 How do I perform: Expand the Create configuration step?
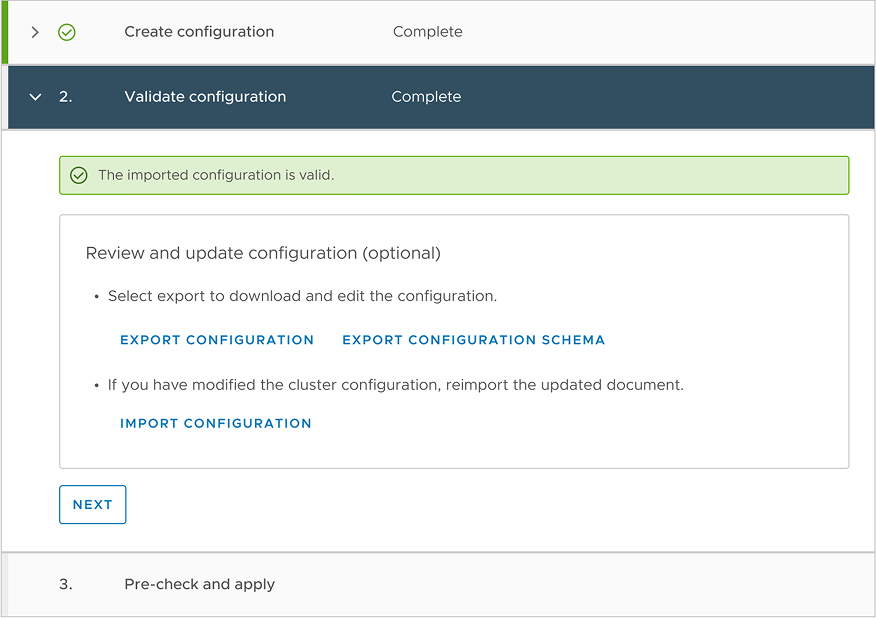[199, 31]
